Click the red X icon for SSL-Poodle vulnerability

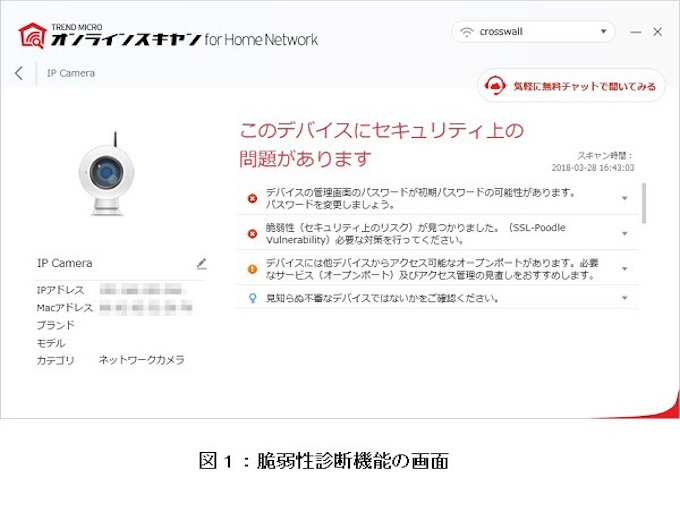(x=252, y=234)
